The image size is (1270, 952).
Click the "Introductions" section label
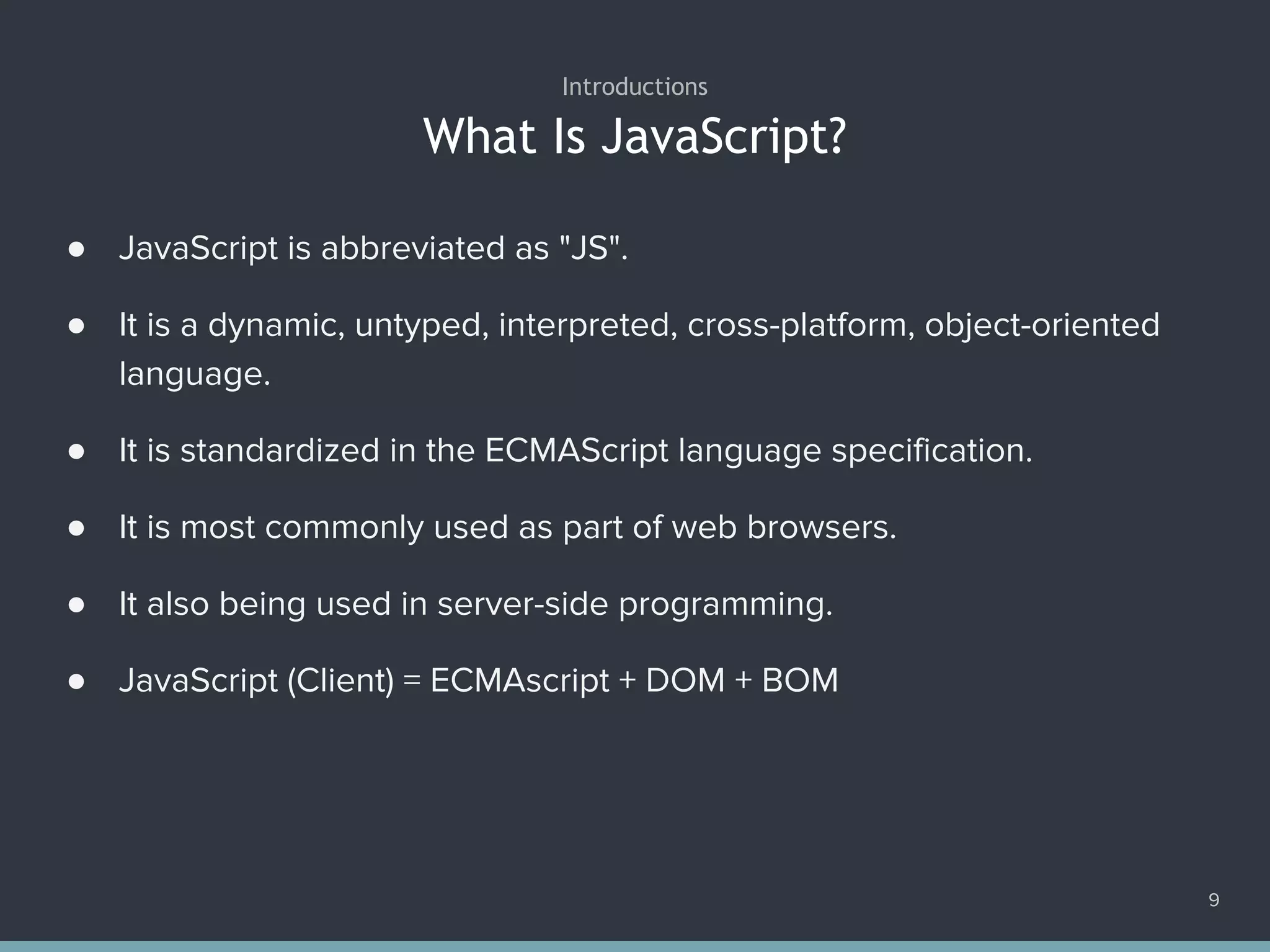[x=634, y=87]
